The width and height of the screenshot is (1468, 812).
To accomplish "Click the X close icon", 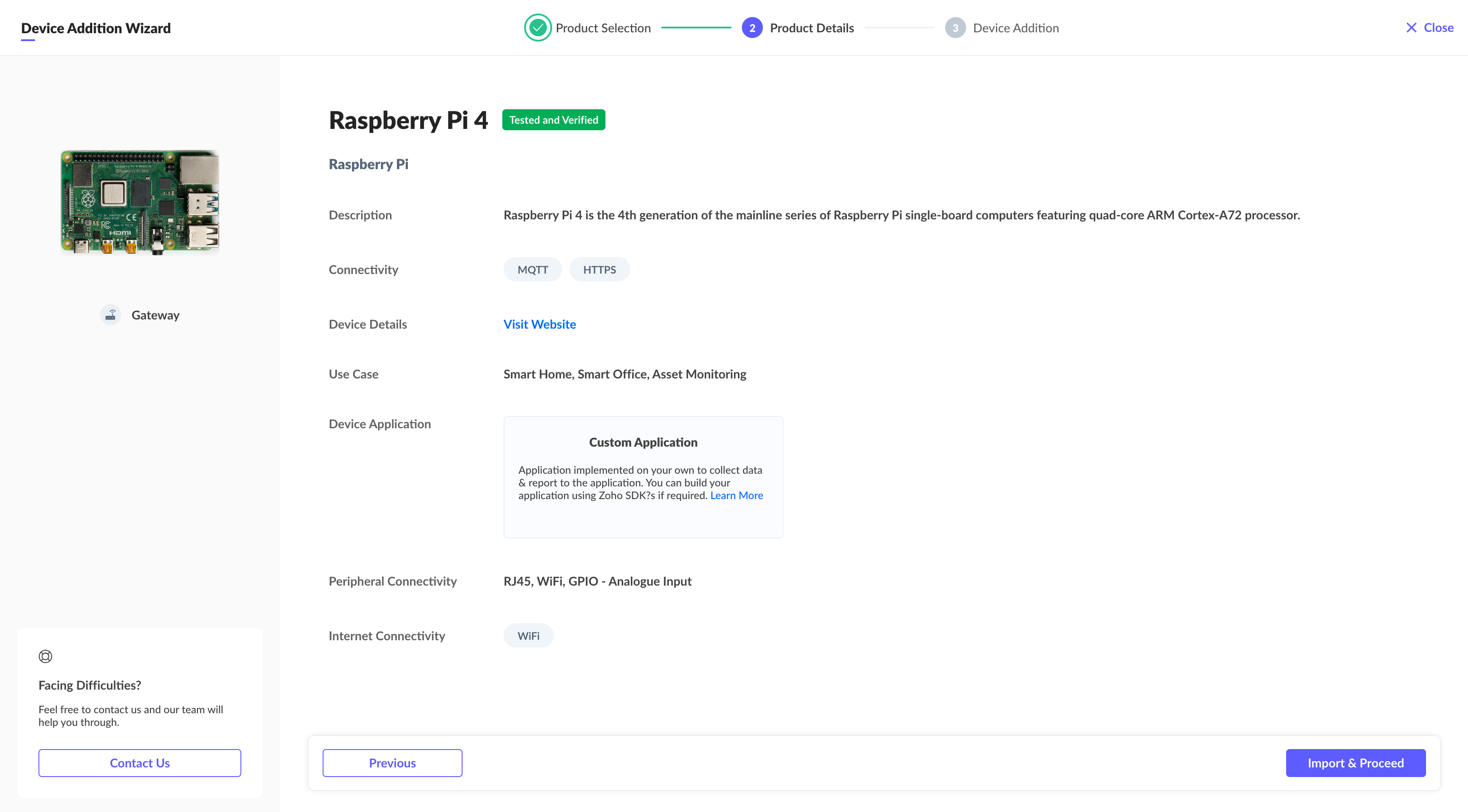I will tap(1411, 28).
